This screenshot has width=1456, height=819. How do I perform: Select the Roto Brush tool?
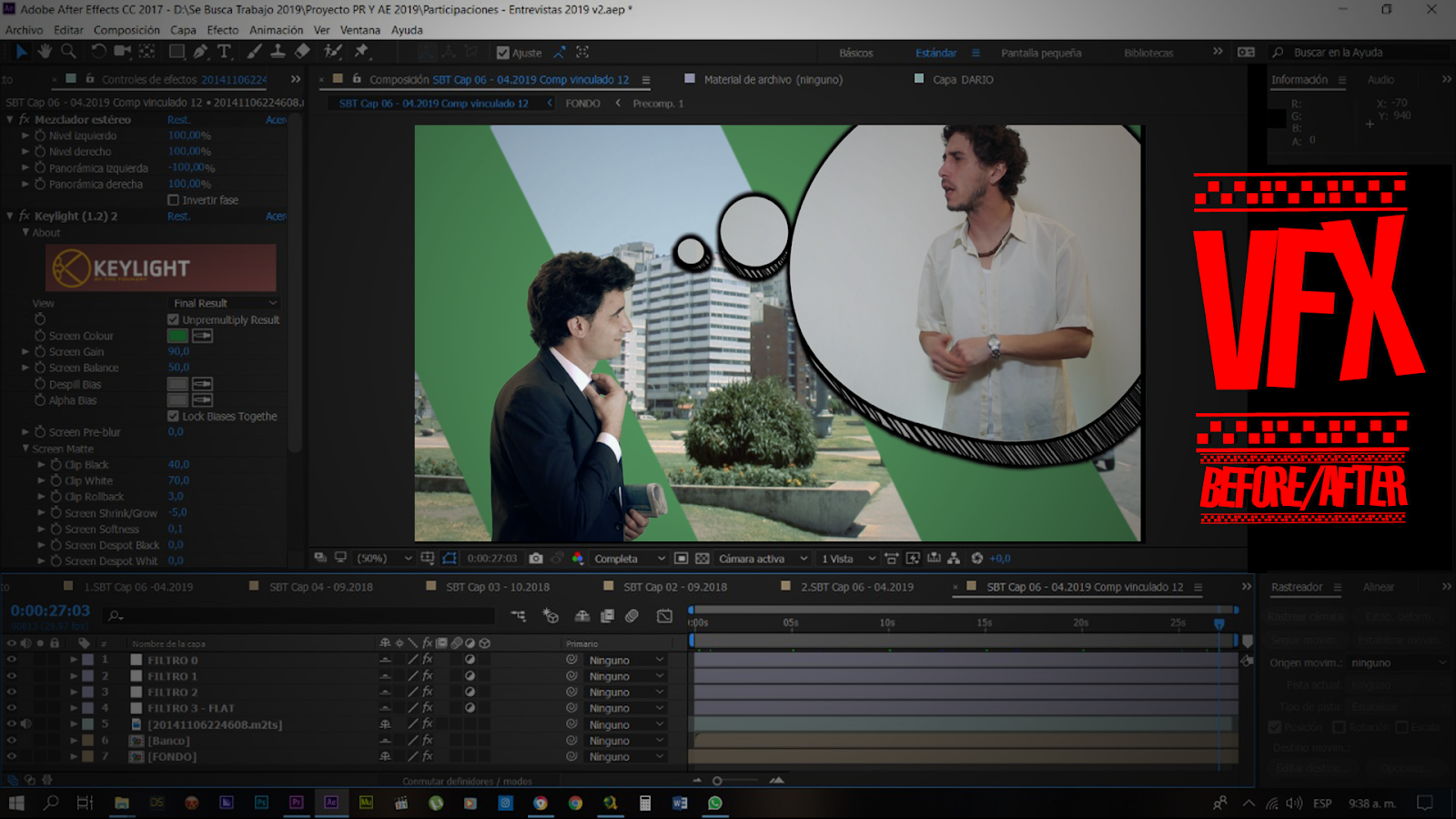coord(333,52)
